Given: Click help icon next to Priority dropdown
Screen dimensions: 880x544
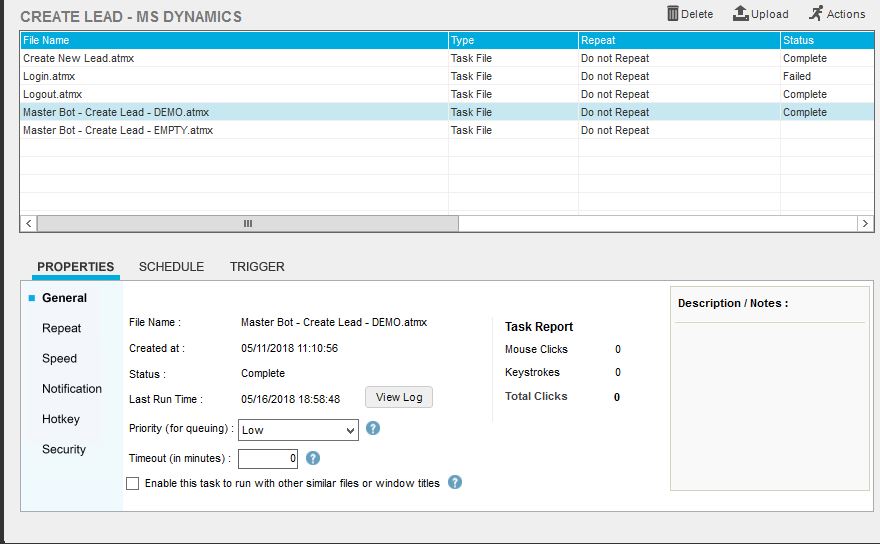Looking at the screenshot, I should pos(373,428).
